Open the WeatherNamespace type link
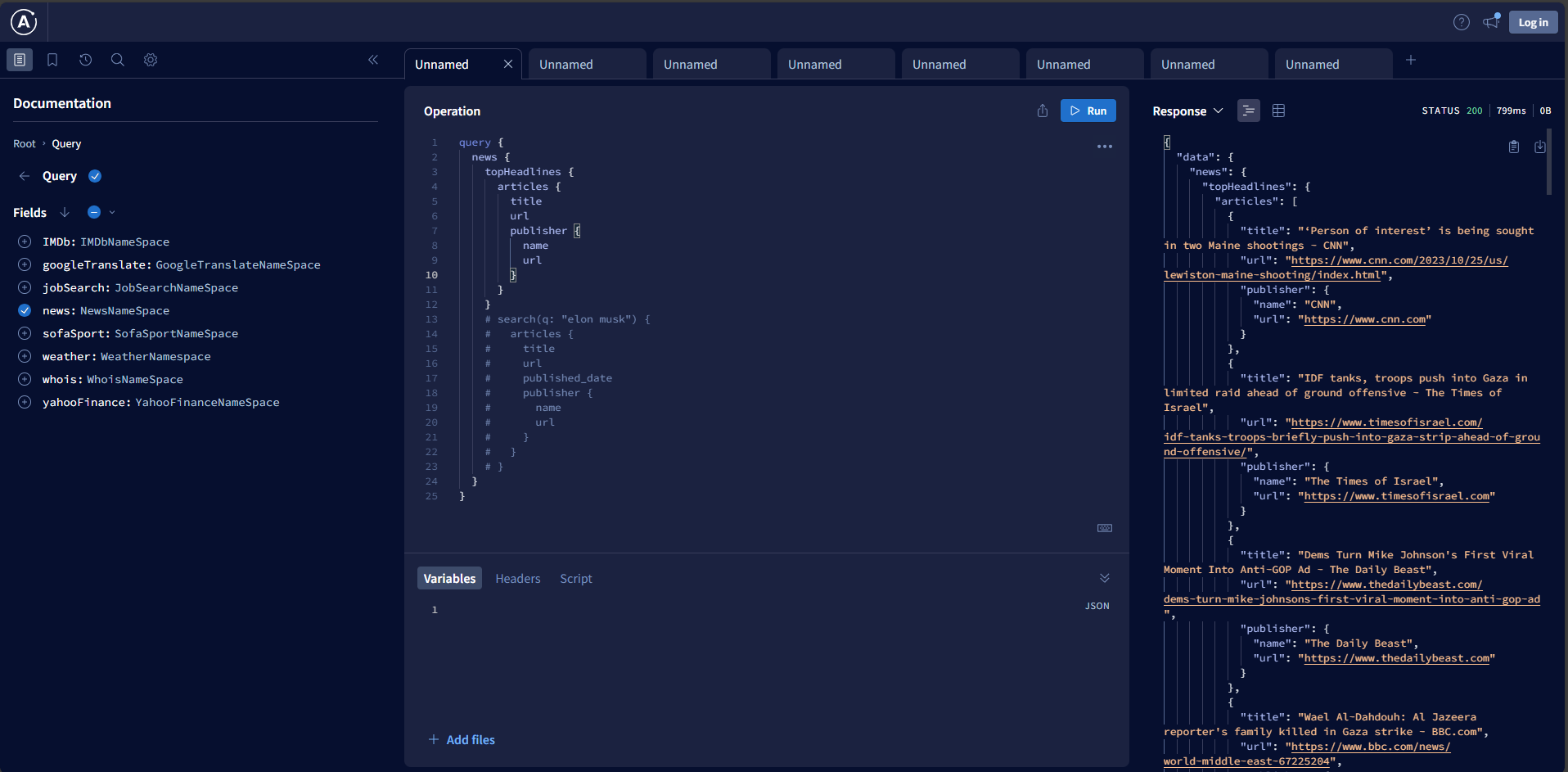1568x772 pixels. coord(155,357)
